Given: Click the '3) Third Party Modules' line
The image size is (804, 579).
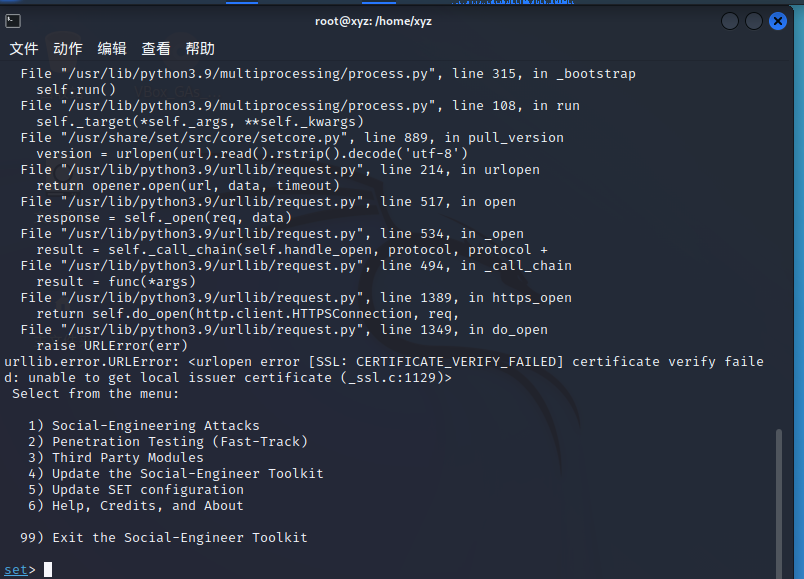Looking at the screenshot, I should tap(116, 457).
